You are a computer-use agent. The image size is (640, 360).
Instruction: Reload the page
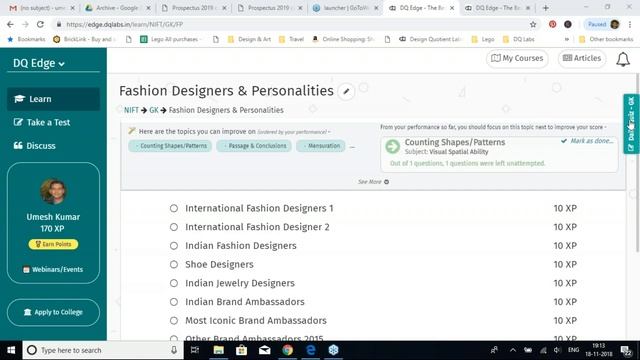(40, 24)
